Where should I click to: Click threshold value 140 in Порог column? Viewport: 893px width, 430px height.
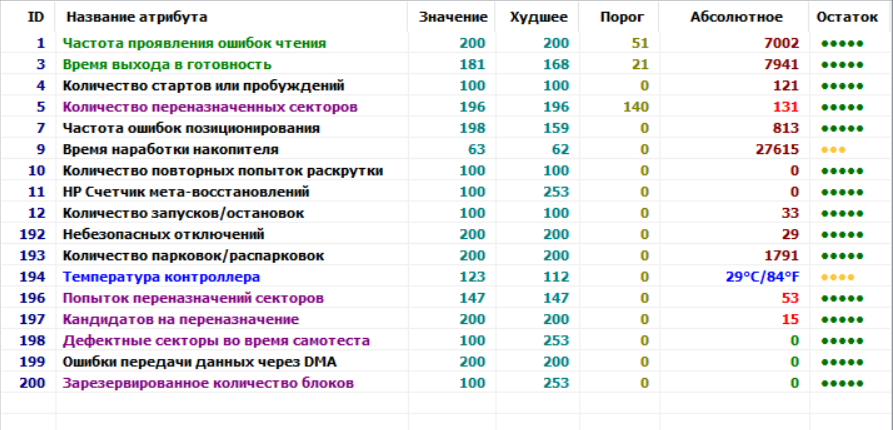pyautogui.click(x=633, y=107)
